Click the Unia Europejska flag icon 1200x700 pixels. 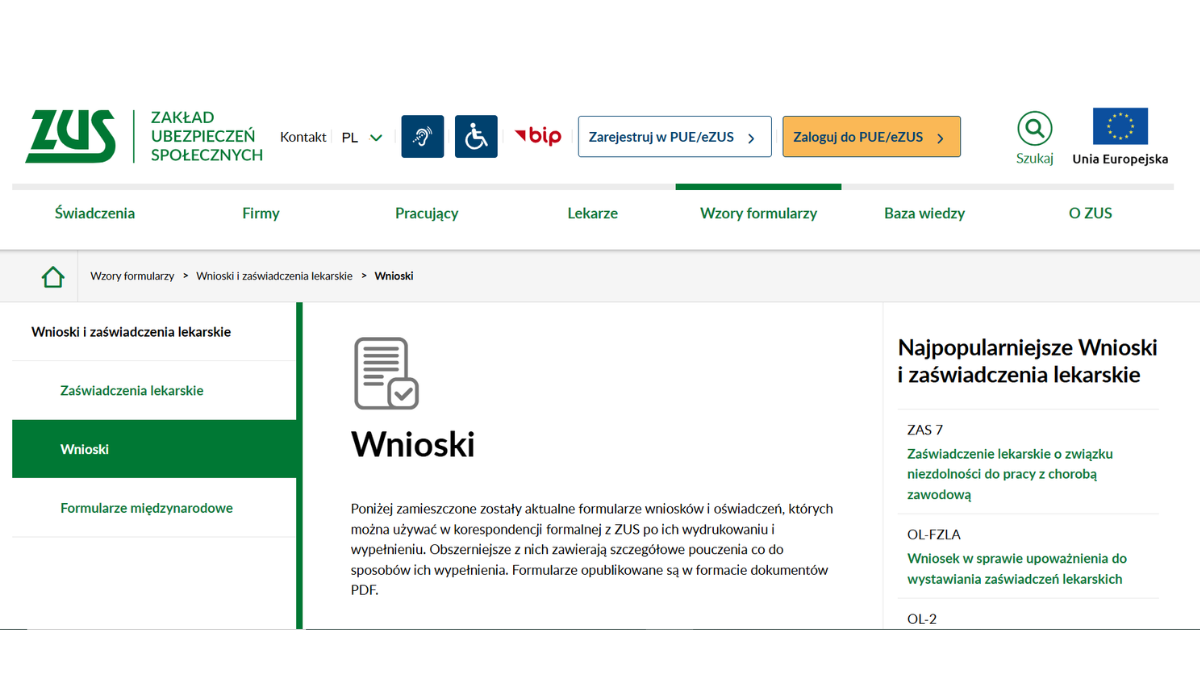tap(1120, 127)
